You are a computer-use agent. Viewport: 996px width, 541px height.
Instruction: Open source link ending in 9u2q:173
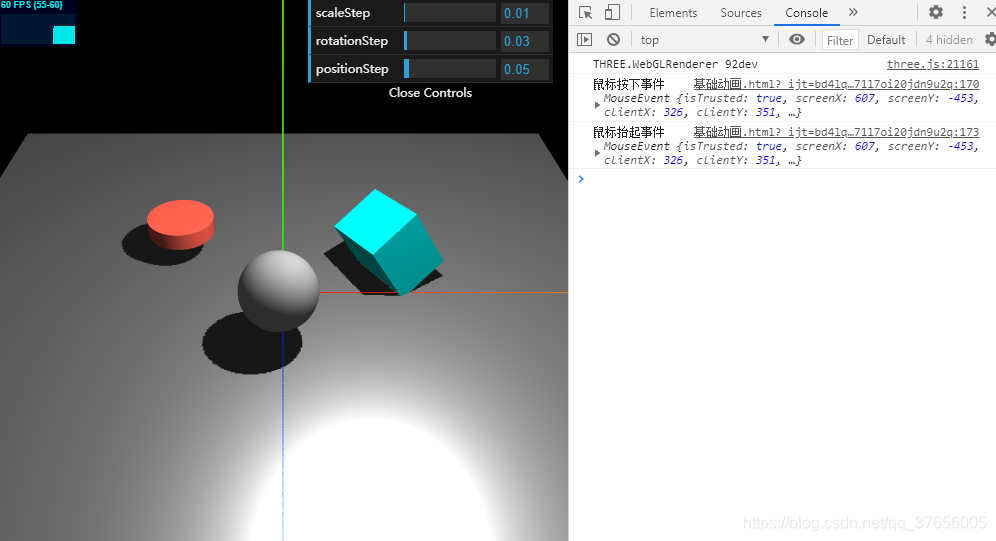(836, 132)
